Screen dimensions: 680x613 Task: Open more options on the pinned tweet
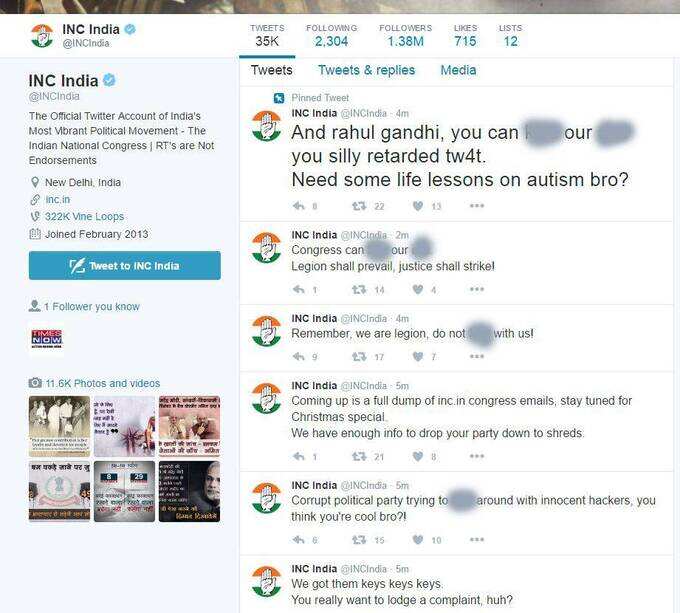point(477,205)
